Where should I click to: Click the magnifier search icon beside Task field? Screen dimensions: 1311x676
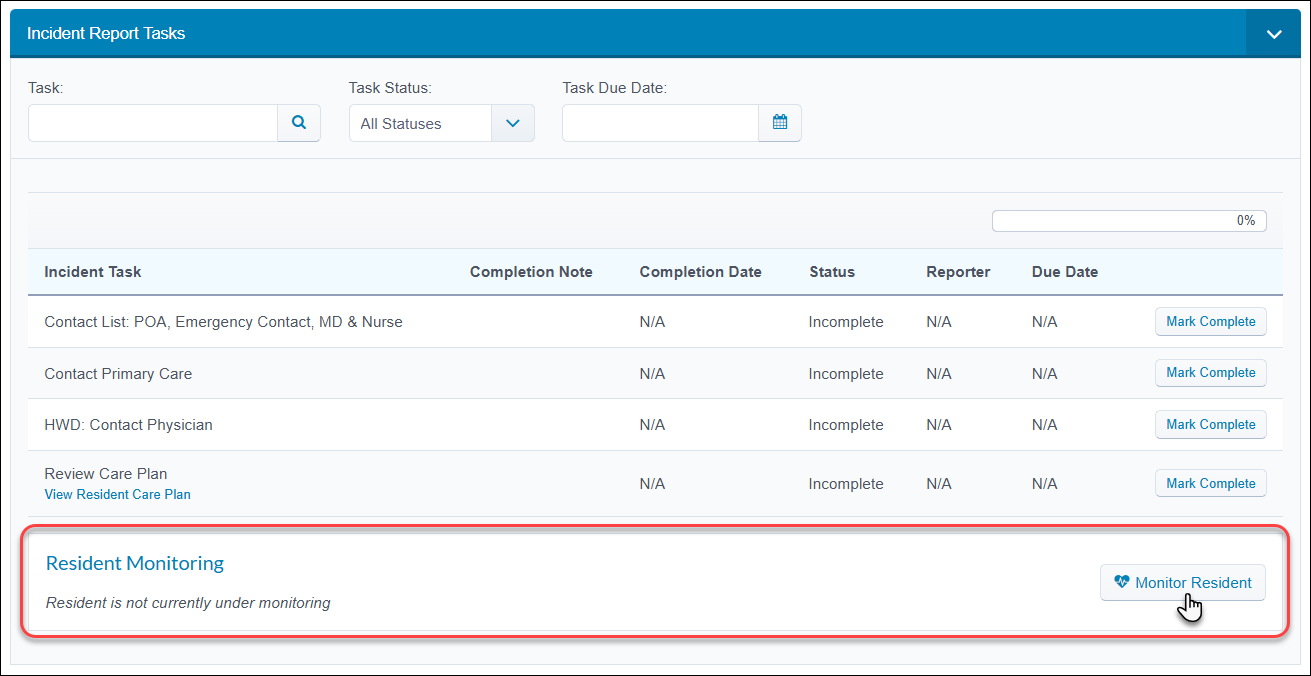coord(299,123)
